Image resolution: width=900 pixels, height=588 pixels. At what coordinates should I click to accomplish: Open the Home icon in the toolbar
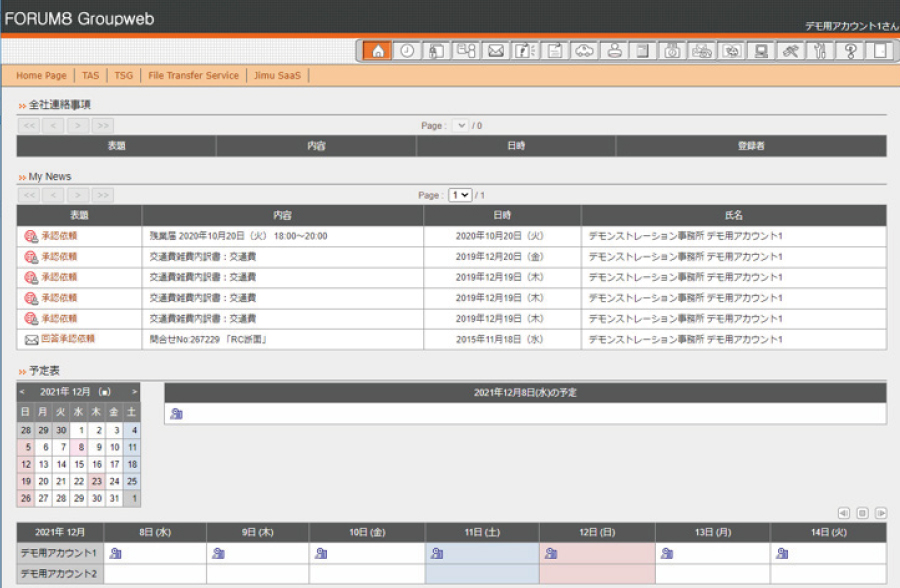click(378, 51)
